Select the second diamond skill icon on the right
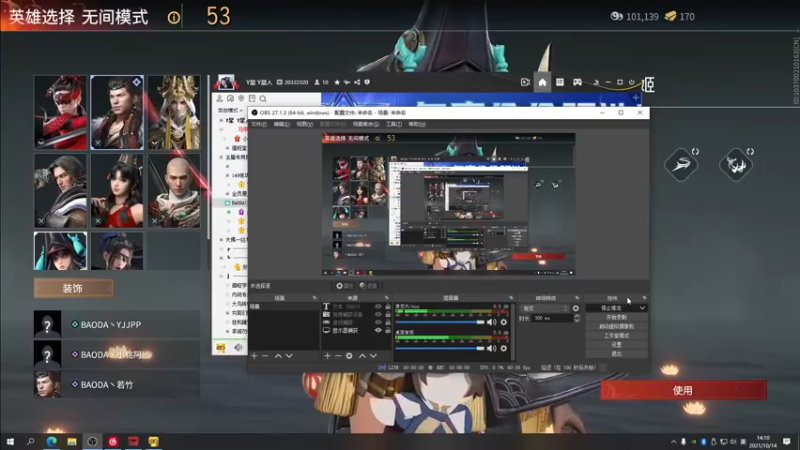Image resolution: width=800 pixels, height=450 pixels. tap(736, 164)
